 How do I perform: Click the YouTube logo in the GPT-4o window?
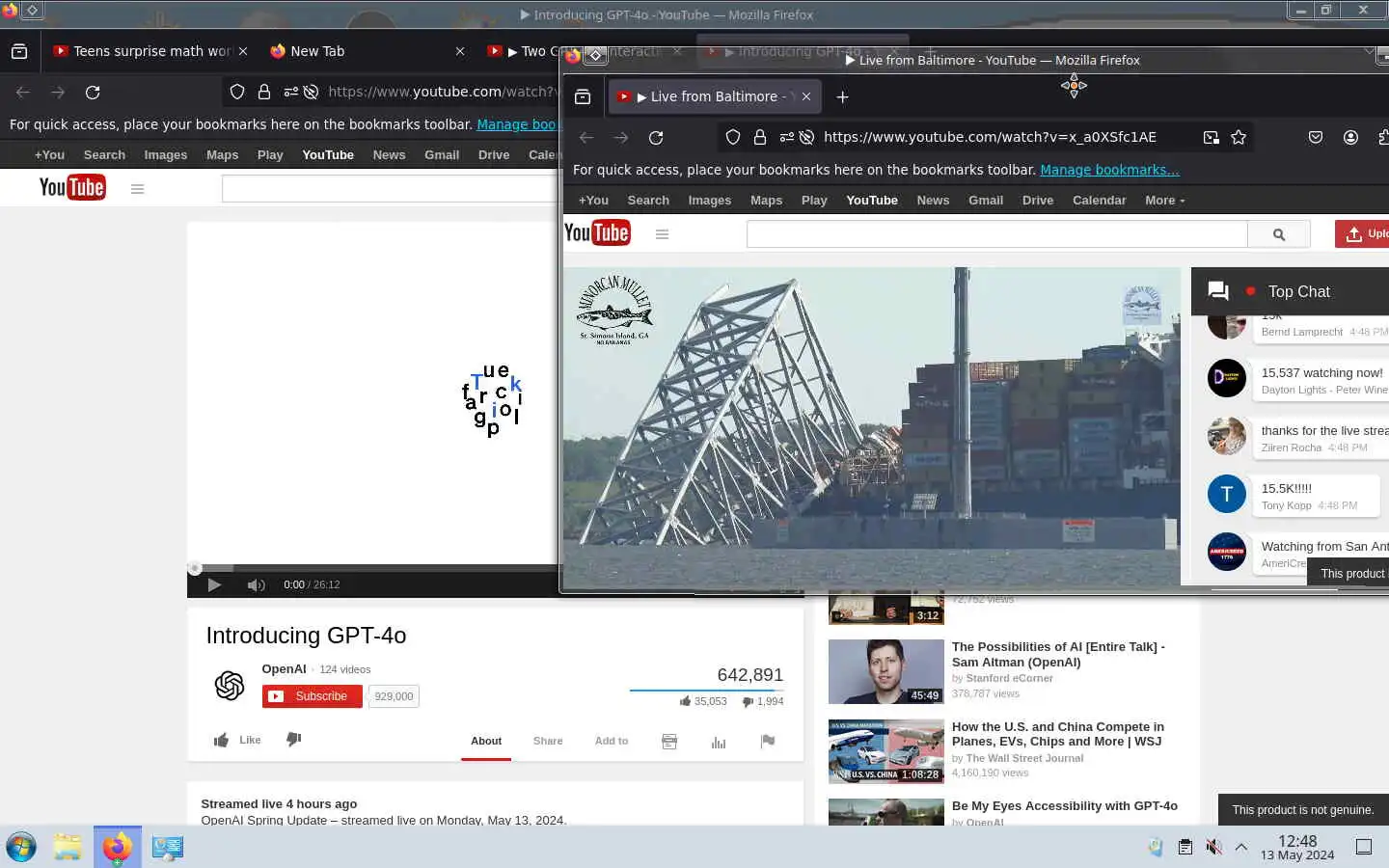(x=72, y=187)
